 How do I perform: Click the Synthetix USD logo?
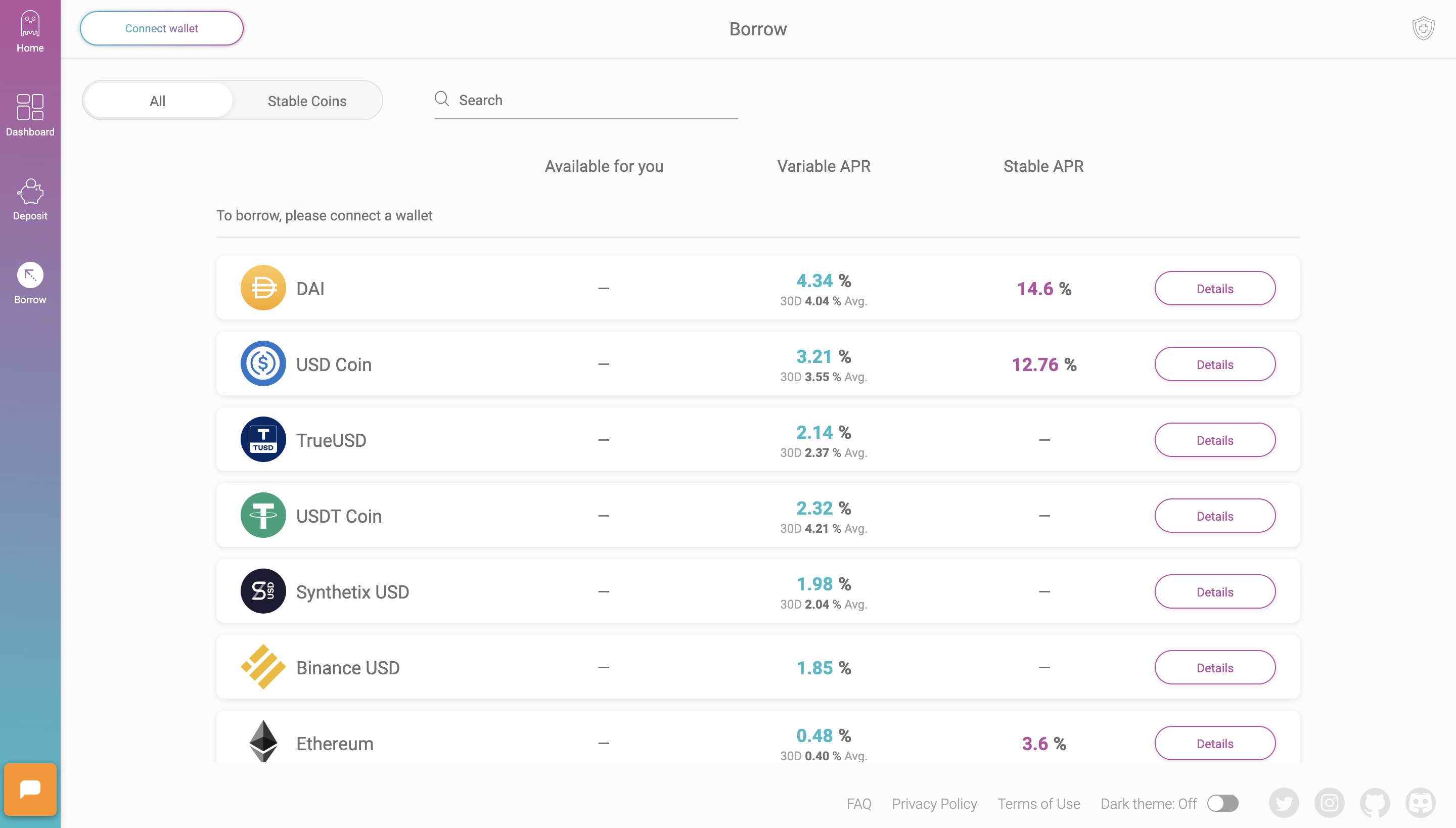pyautogui.click(x=263, y=591)
